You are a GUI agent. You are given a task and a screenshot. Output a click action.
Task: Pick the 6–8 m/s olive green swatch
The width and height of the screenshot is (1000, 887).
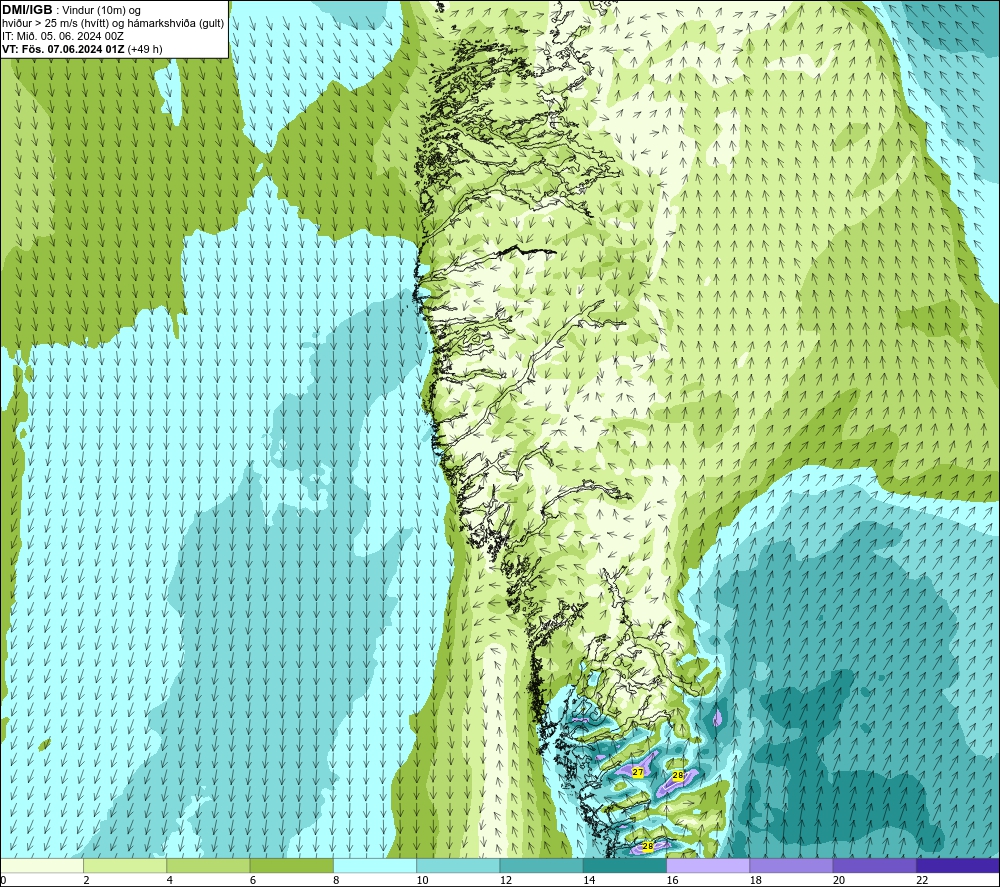291,866
